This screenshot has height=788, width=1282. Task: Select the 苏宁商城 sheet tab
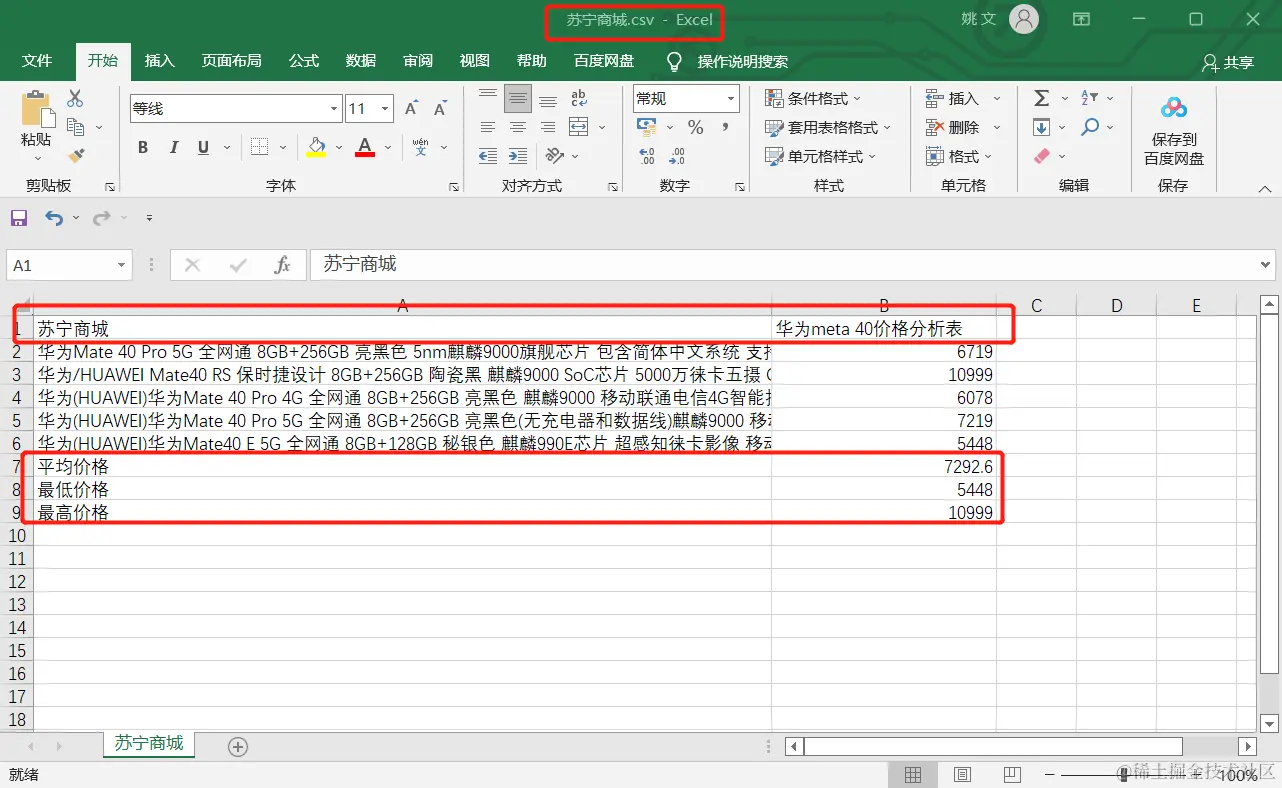point(149,743)
